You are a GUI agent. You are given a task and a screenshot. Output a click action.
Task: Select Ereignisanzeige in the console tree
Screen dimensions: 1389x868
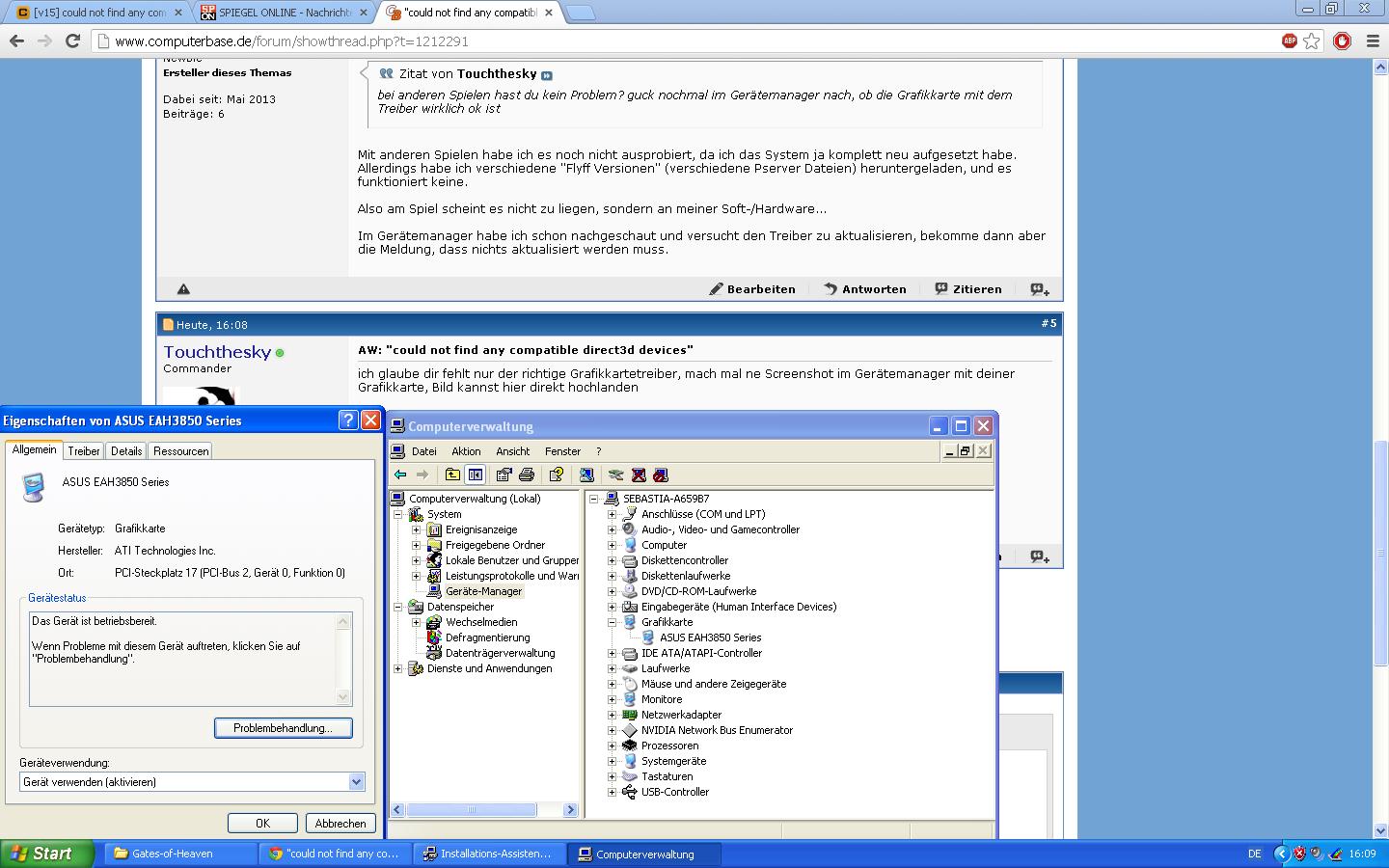click(481, 529)
